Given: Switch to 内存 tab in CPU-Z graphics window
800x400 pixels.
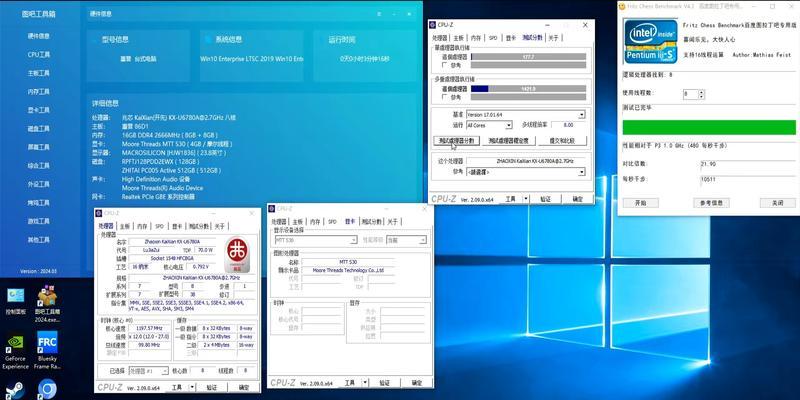Looking at the screenshot, I should 315,221.
